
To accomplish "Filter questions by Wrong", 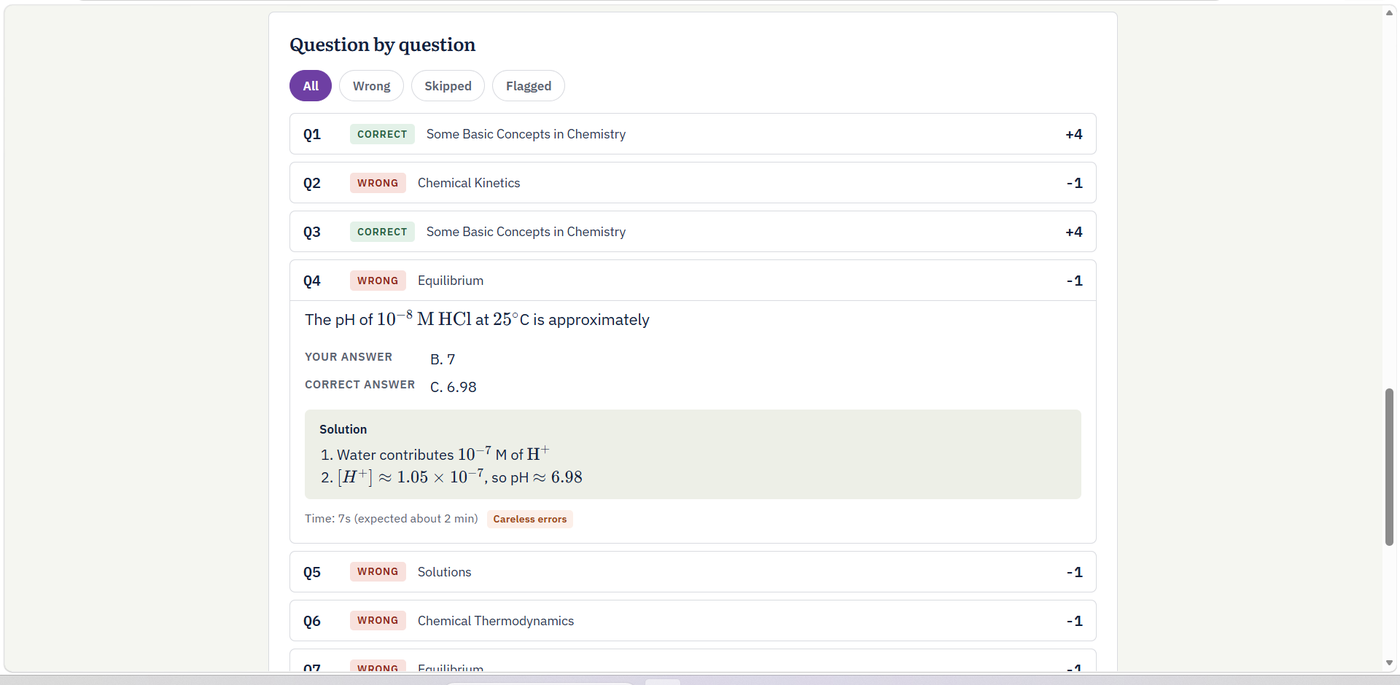I will (371, 86).
